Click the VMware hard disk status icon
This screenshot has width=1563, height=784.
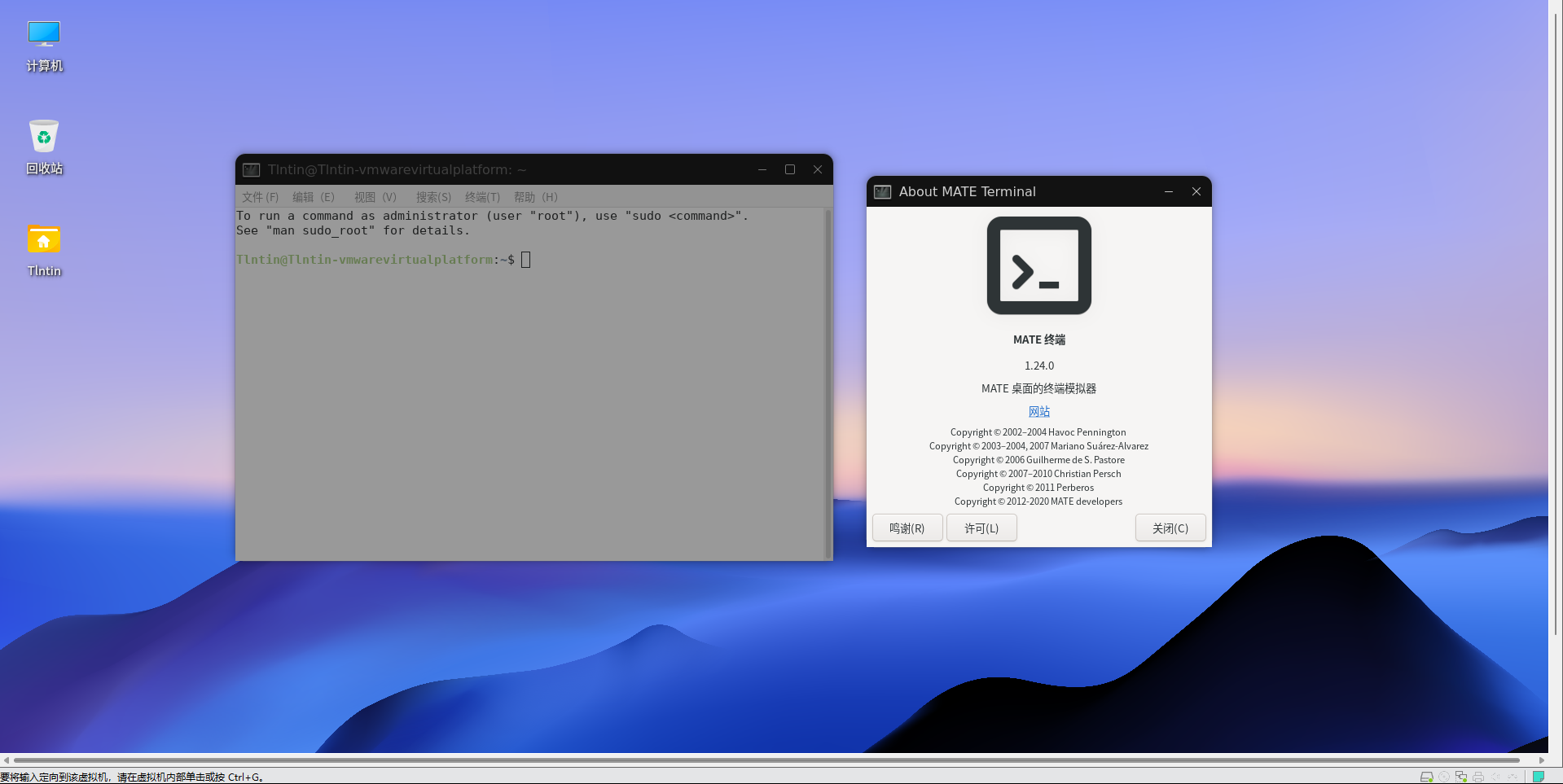coord(1426,777)
